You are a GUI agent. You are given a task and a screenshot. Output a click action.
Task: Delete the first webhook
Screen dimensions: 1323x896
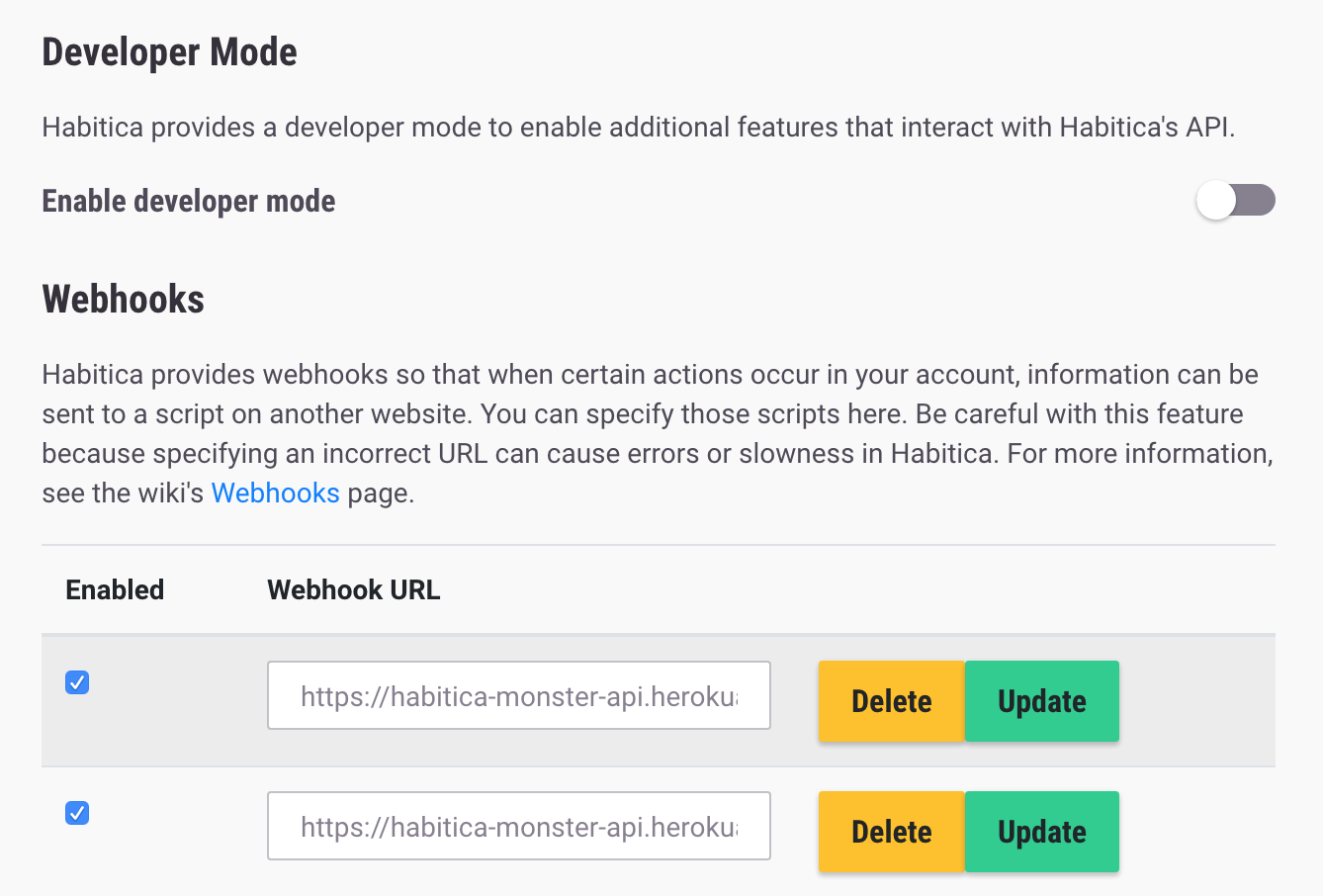click(x=890, y=701)
